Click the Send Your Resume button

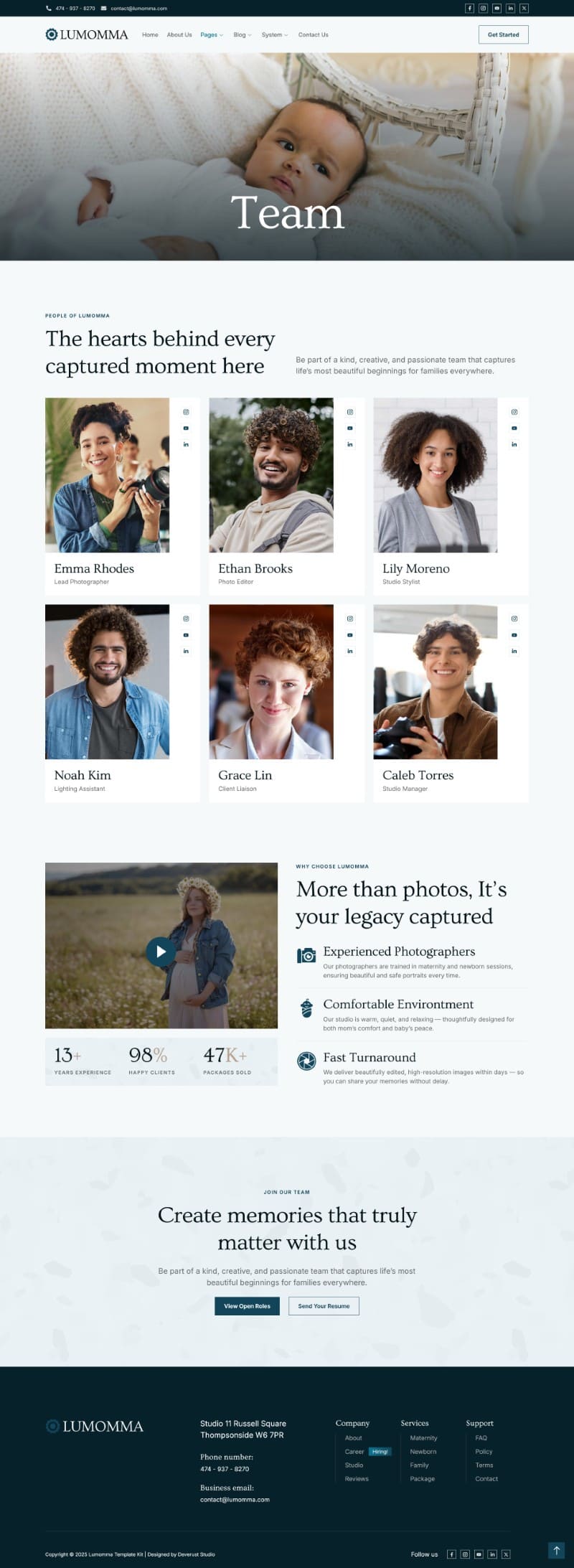click(324, 1306)
